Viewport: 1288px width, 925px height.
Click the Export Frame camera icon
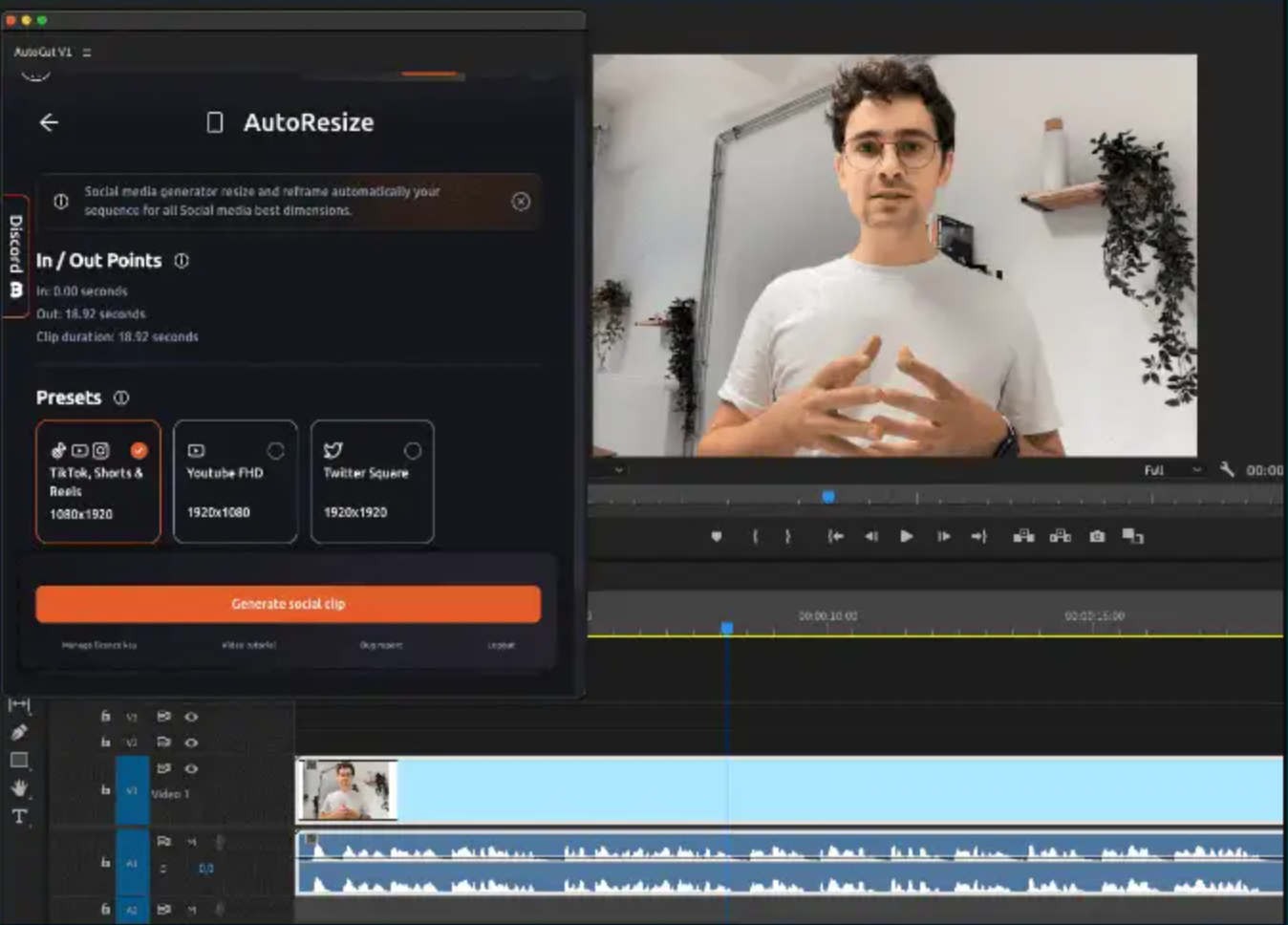pyautogui.click(x=1097, y=536)
